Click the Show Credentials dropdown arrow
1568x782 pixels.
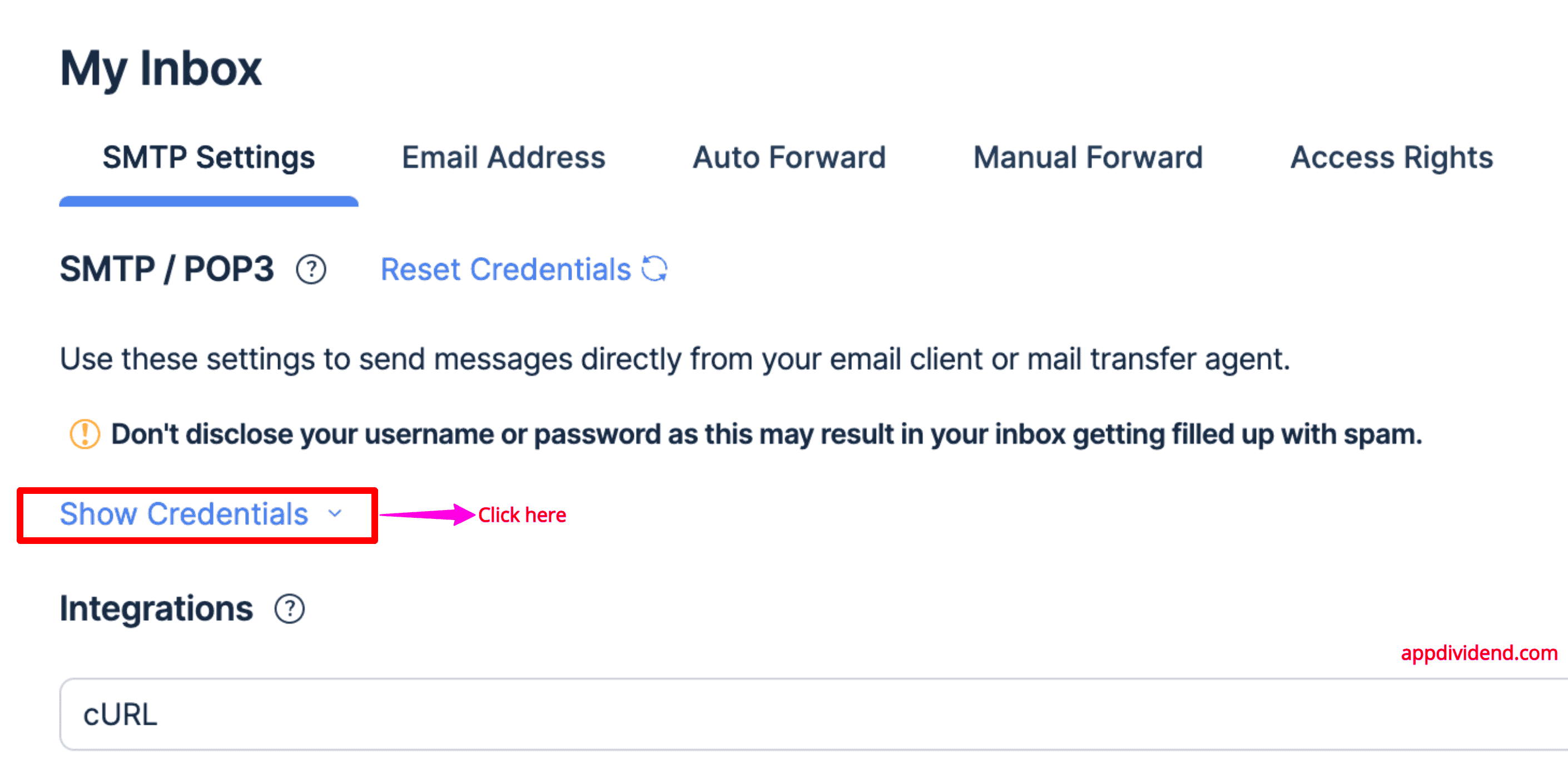click(339, 515)
